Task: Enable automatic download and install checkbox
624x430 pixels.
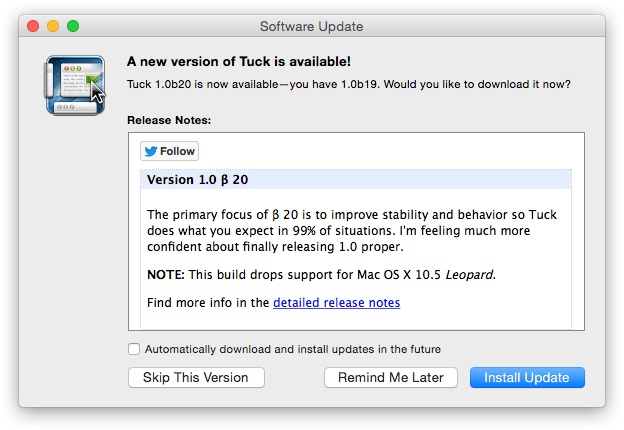Action: tap(134, 349)
